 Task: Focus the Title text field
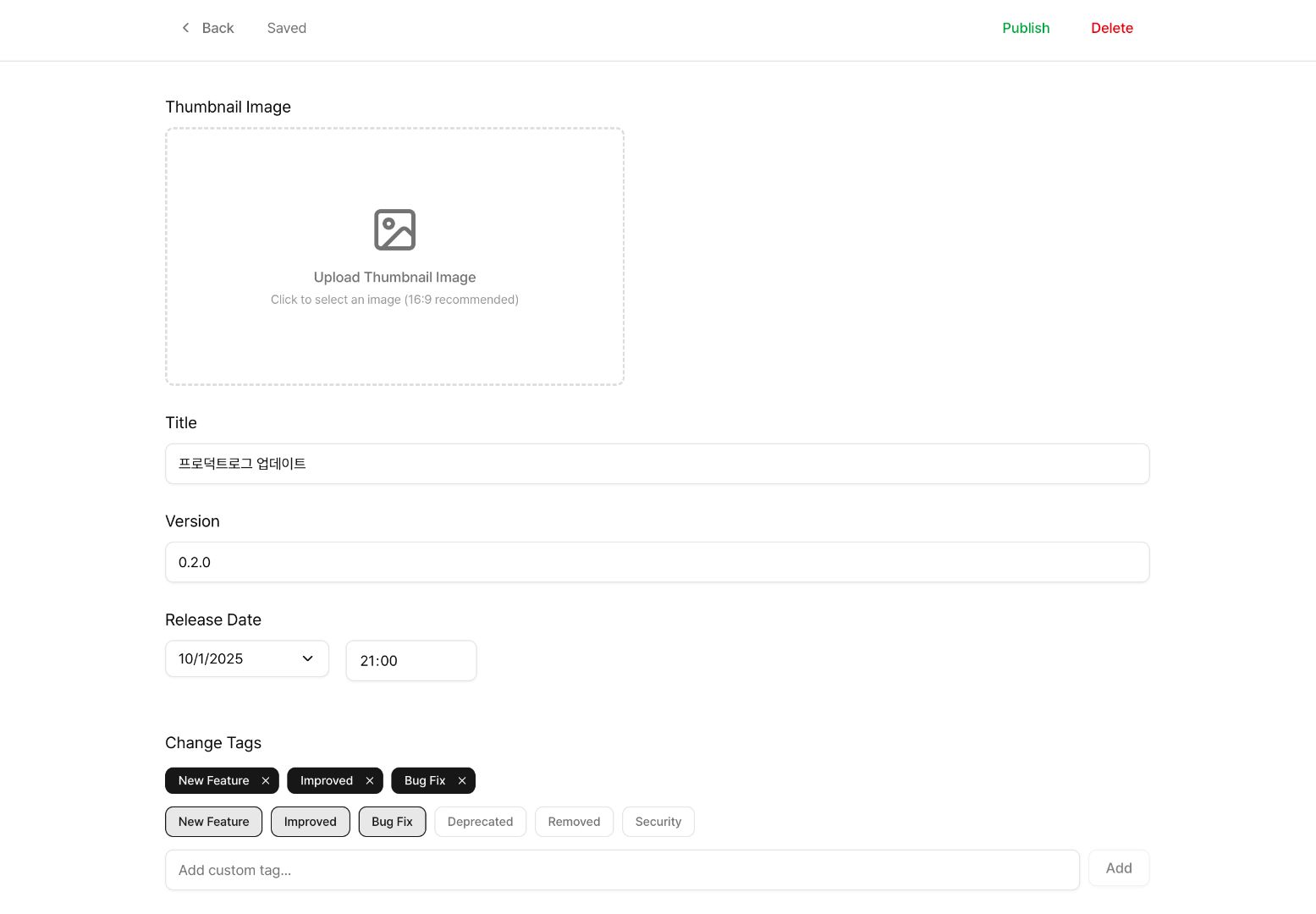pyautogui.click(x=657, y=464)
